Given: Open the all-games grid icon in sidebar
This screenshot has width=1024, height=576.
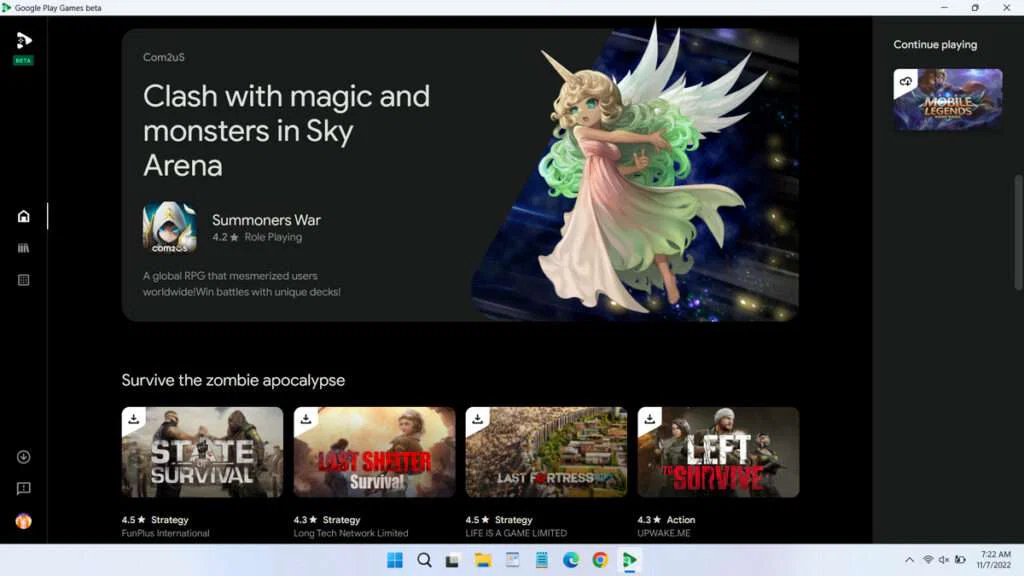Looking at the screenshot, I should pos(22,280).
